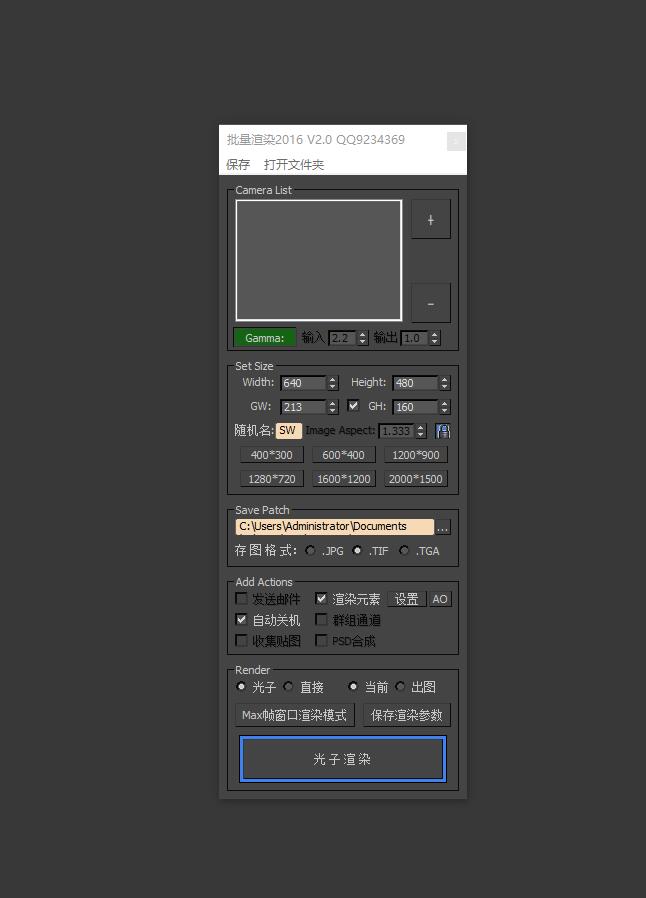This screenshot has width=646, height=898.
Task: Enable the 发送邮件 checkbox
Action: tap(242, 598)
